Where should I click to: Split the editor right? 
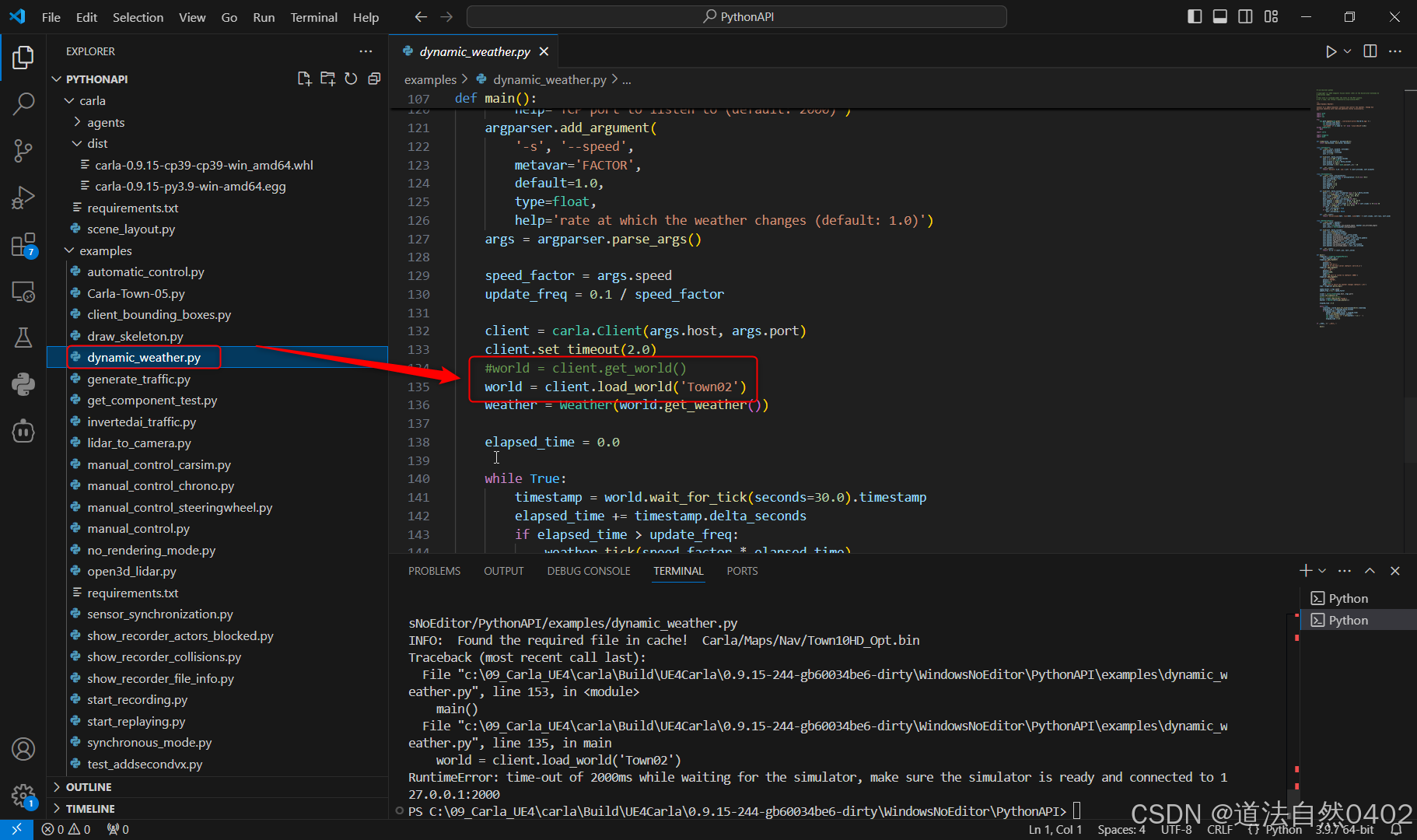click(1370, 51)
